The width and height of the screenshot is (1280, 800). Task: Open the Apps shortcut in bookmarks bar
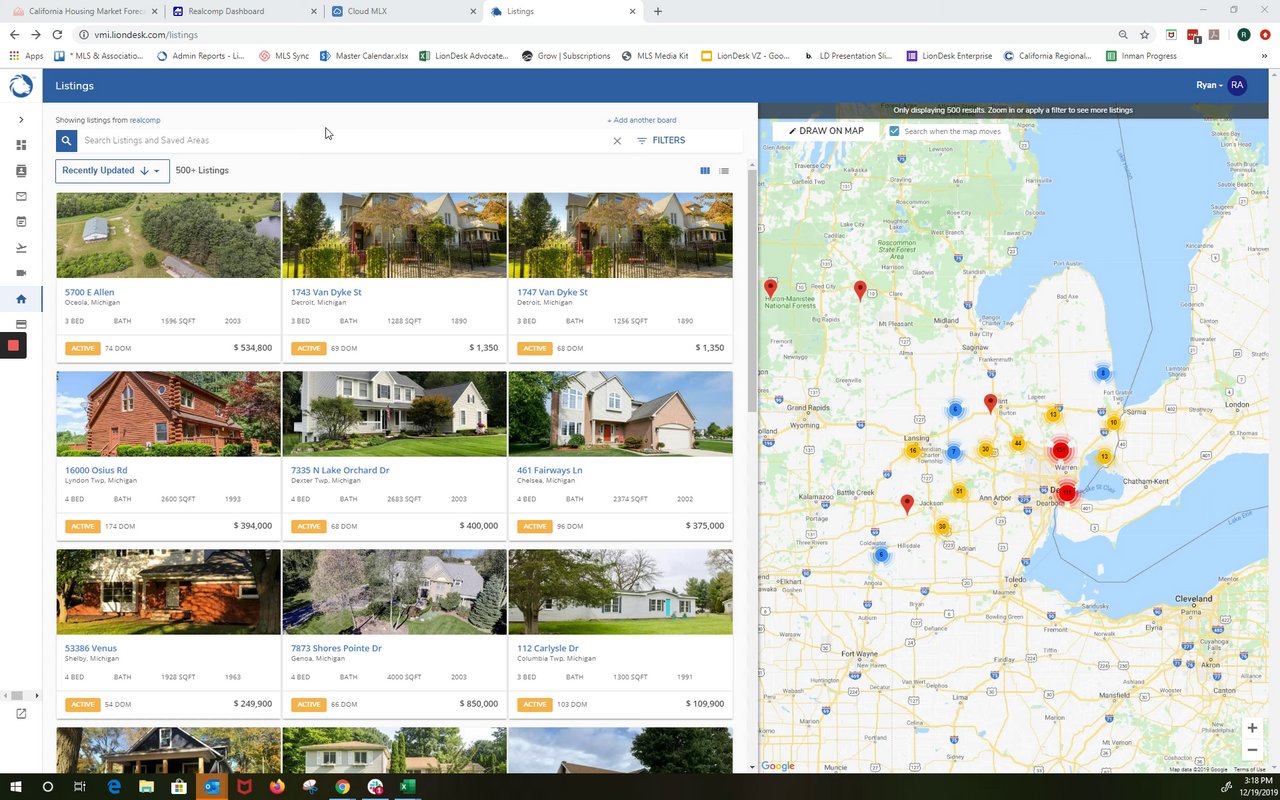[26, 56]
